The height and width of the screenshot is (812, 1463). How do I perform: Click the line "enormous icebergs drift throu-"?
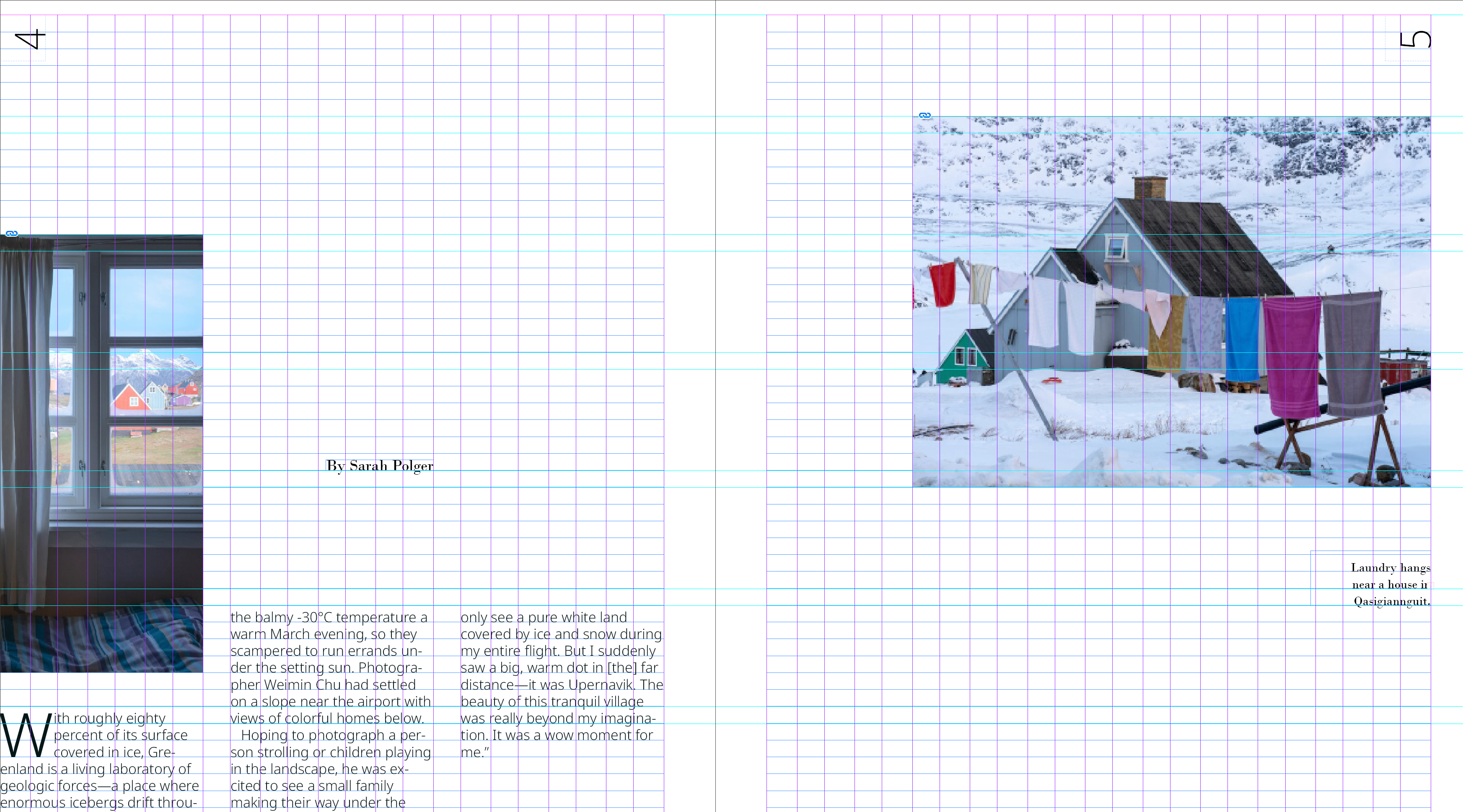click(99, 803)
